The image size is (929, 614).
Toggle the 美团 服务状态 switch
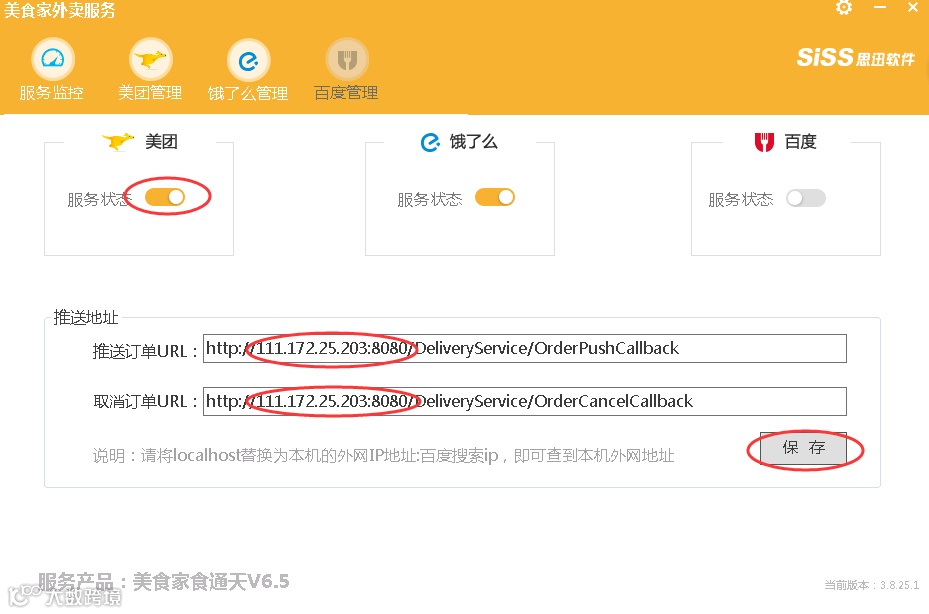point(165,197)
